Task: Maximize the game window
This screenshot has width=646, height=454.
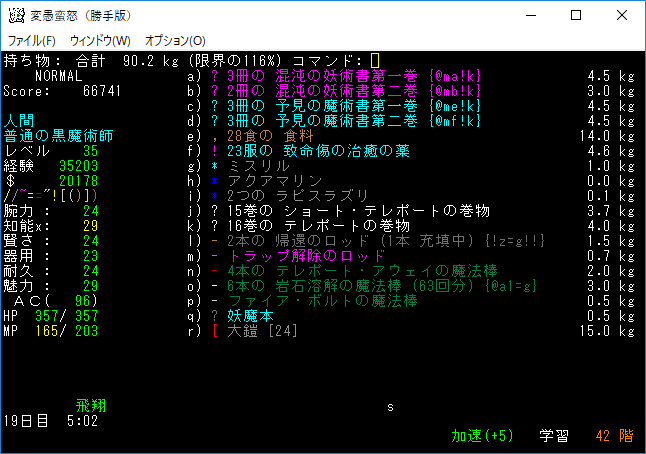Action: [x=576, y=16]
